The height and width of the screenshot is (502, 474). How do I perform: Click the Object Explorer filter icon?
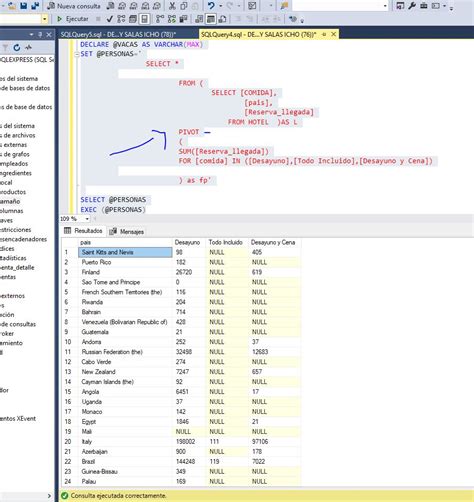(5, 48)
